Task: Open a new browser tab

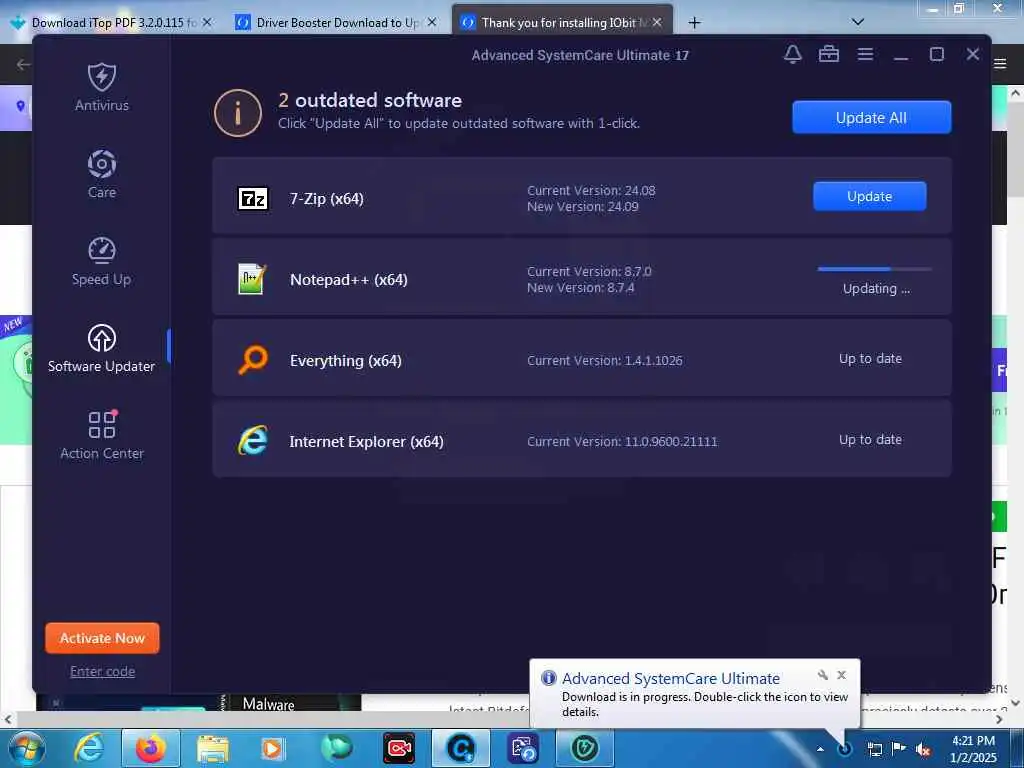Action: pos(694,23)
